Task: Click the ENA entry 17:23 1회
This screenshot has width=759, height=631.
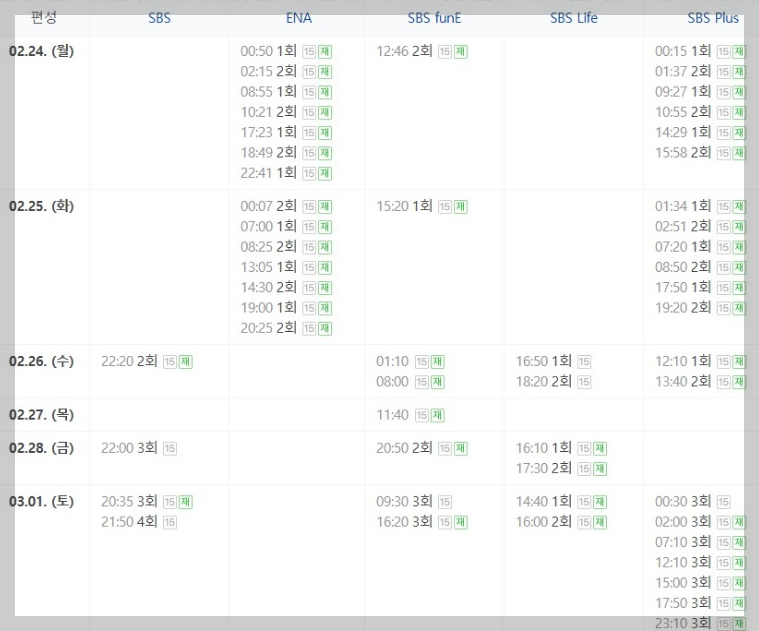Action: tap(269, 133)
